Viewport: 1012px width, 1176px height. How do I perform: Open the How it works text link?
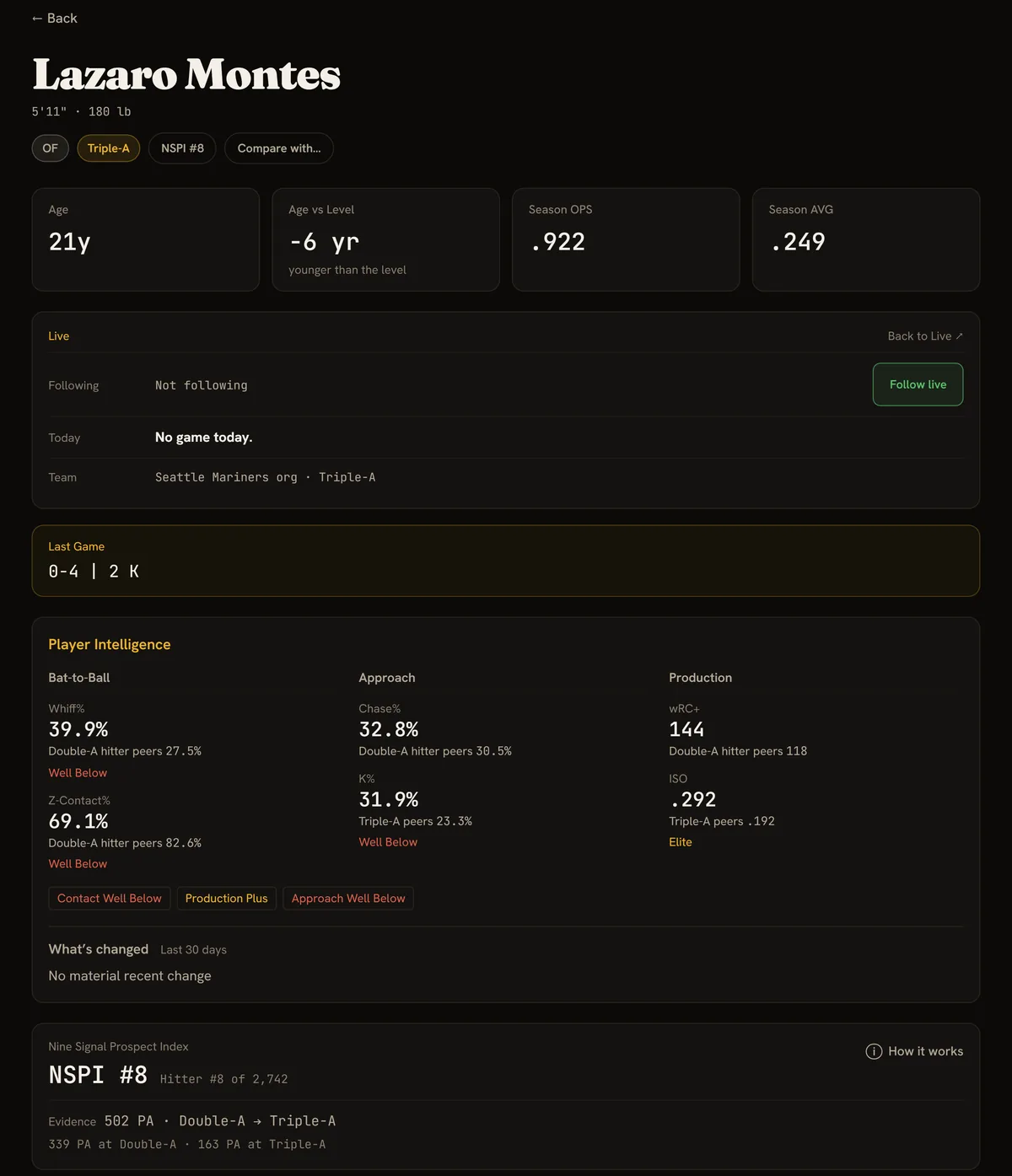pos(925,1051)
